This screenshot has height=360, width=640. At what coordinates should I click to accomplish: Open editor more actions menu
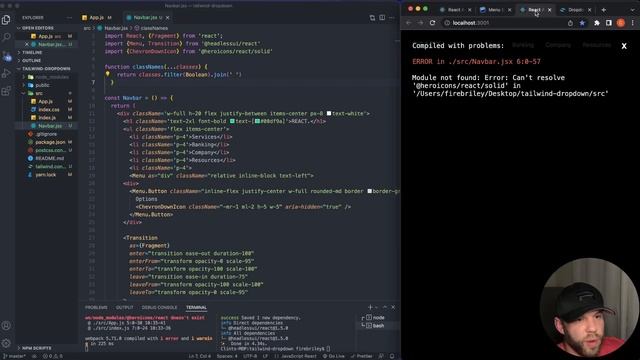coord(392,18)
